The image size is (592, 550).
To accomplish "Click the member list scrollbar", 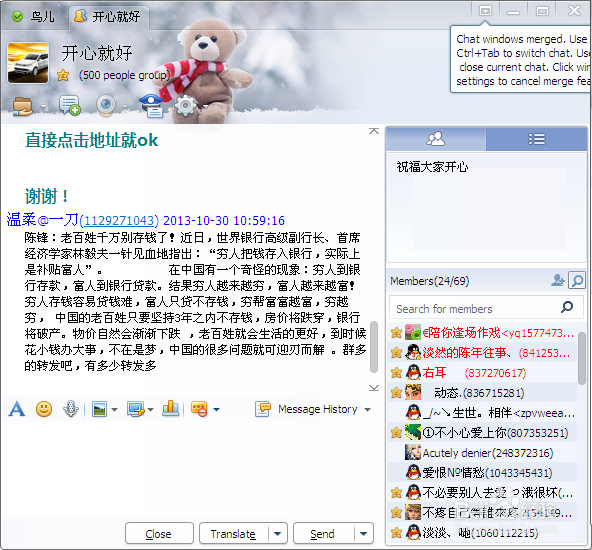I will click(x=582, y=358).
